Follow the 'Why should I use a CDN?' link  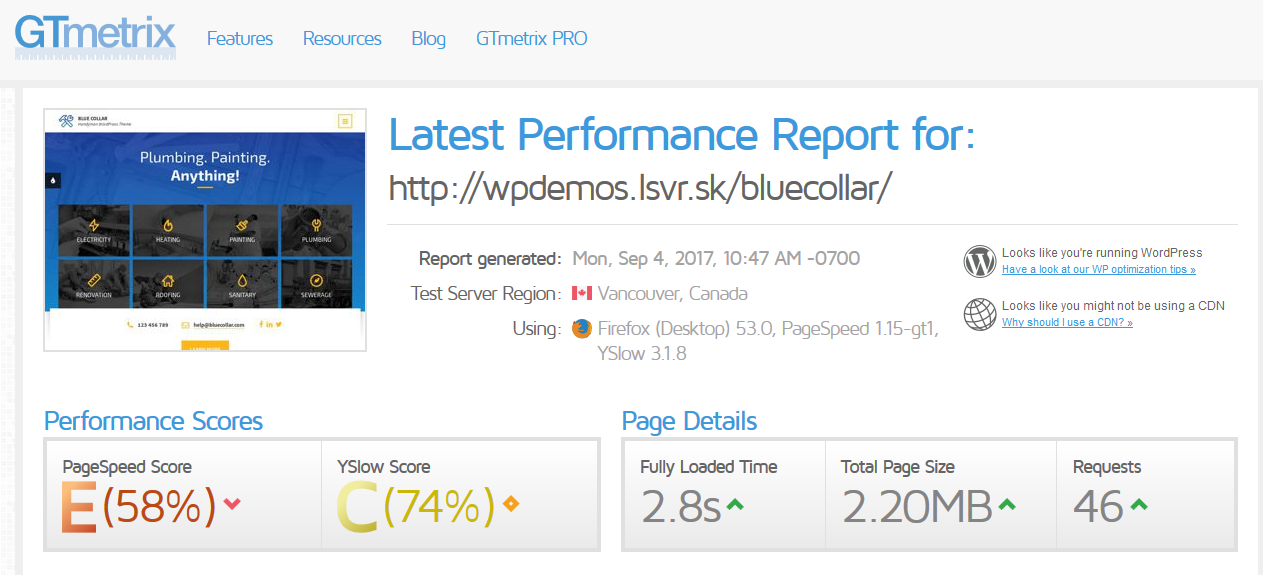click(1067, 322)
